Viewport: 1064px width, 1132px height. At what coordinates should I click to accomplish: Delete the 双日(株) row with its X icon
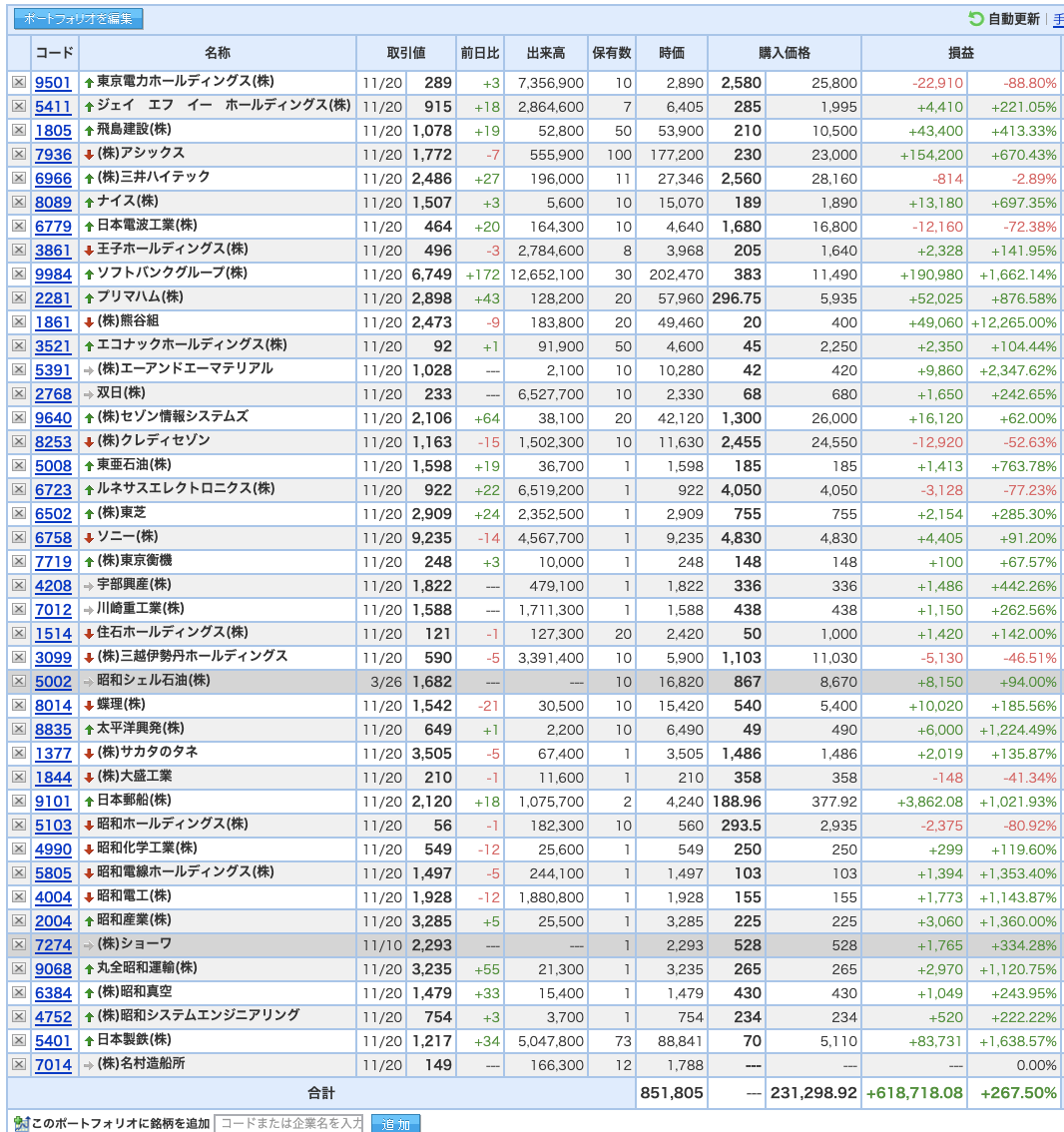coord(19,394)
